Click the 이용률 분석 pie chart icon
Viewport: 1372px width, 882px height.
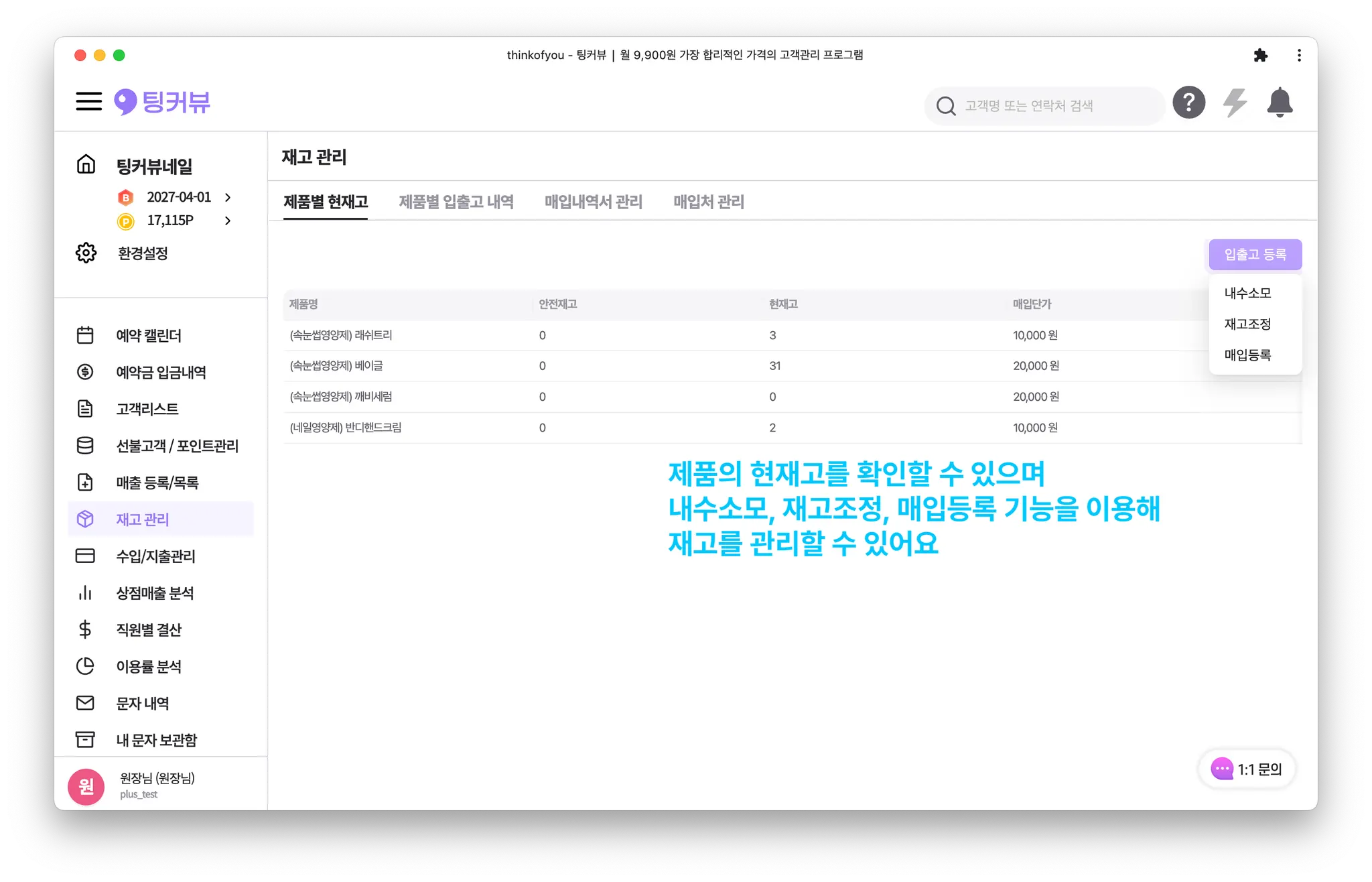(85, 666)
